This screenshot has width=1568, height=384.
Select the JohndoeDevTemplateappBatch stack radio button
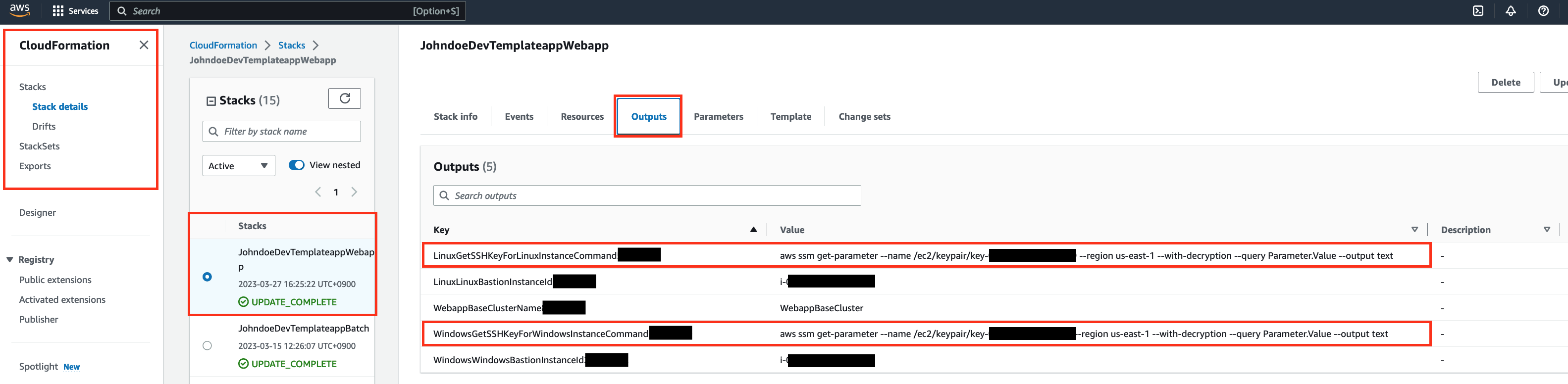point(207,346)
